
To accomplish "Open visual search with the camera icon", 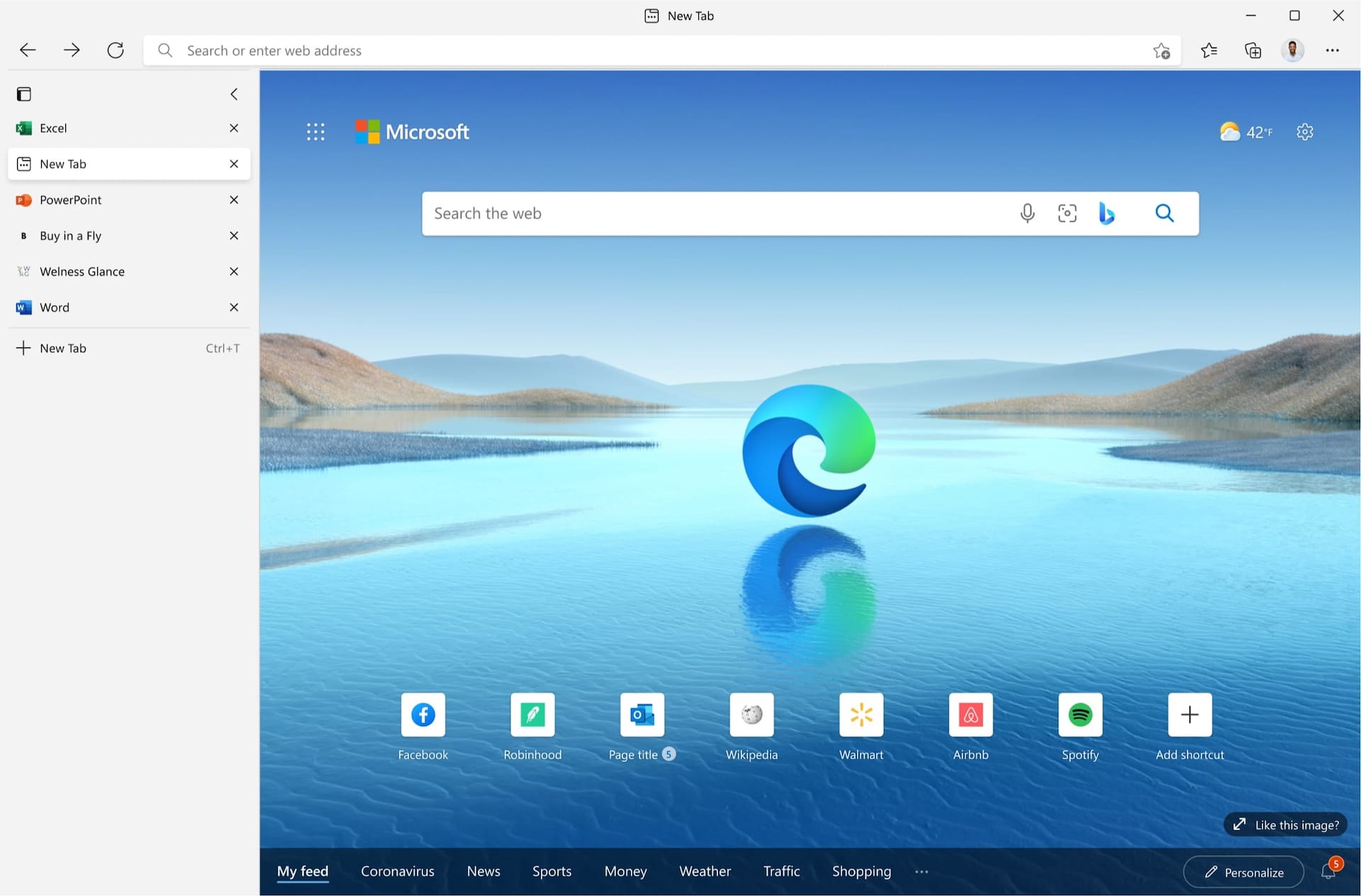I will (1067, 213).
